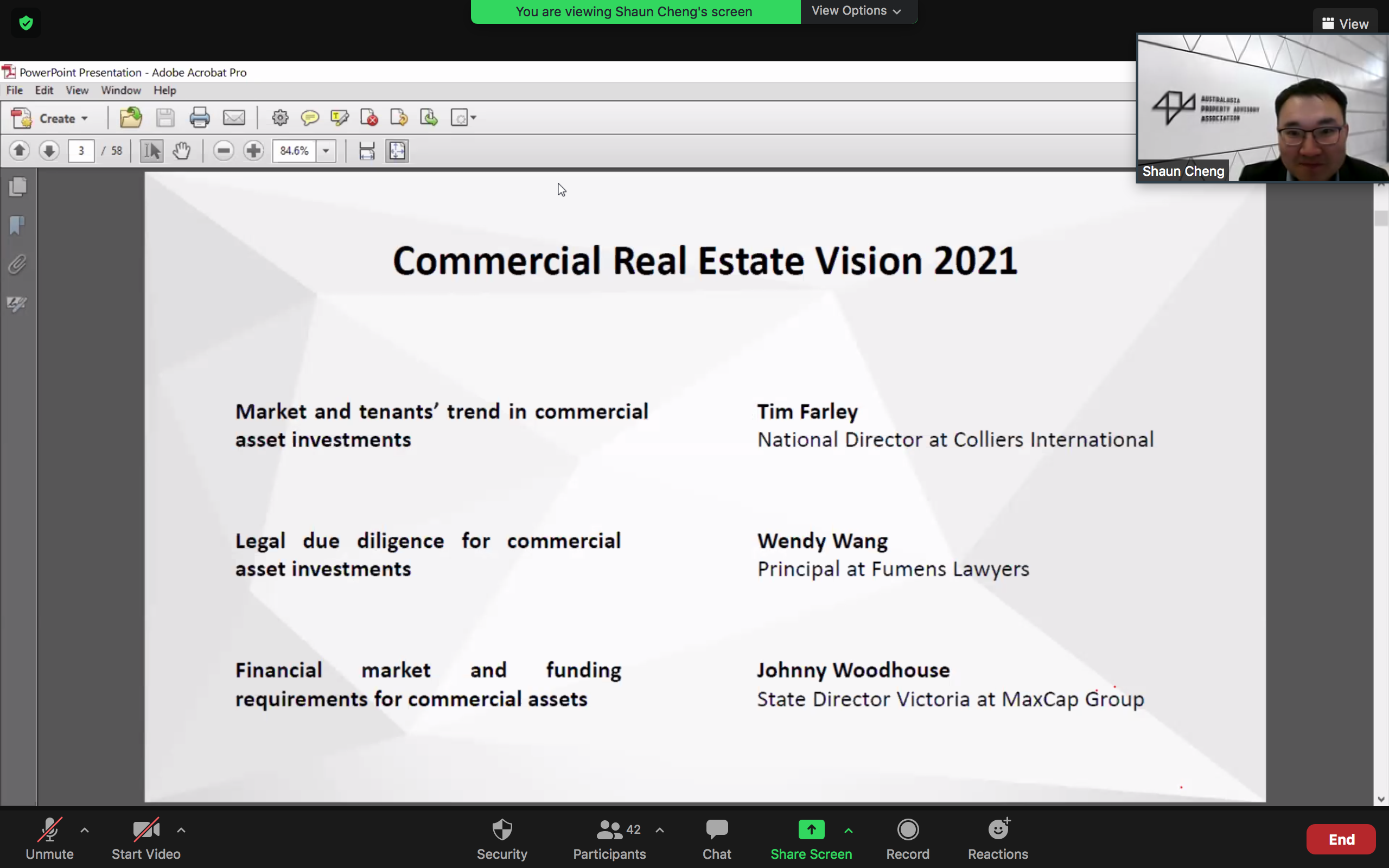This screenshot has height=868, width=1389.
Task: Zoom out with the minus button
Action: coord(224,150)
